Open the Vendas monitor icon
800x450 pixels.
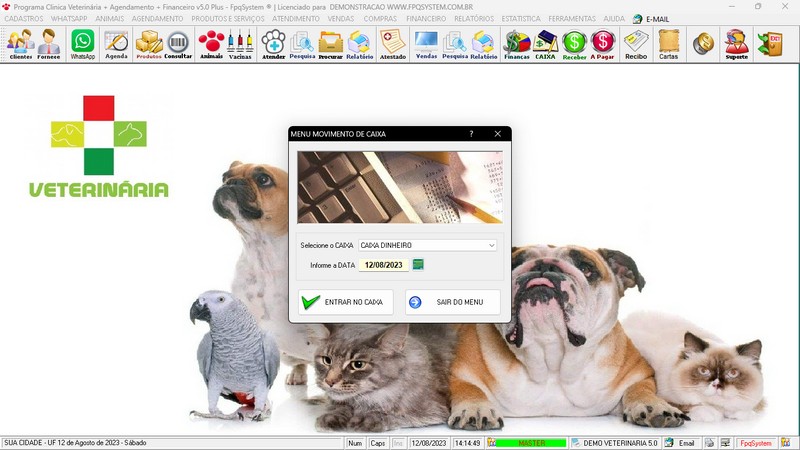pyautogui.click(x=426, y=44)
